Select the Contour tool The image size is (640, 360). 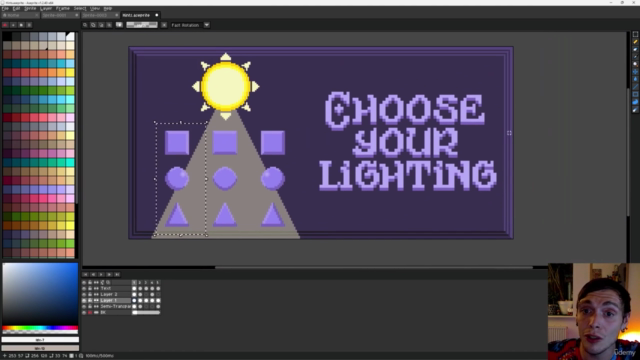tap(635, 102)
